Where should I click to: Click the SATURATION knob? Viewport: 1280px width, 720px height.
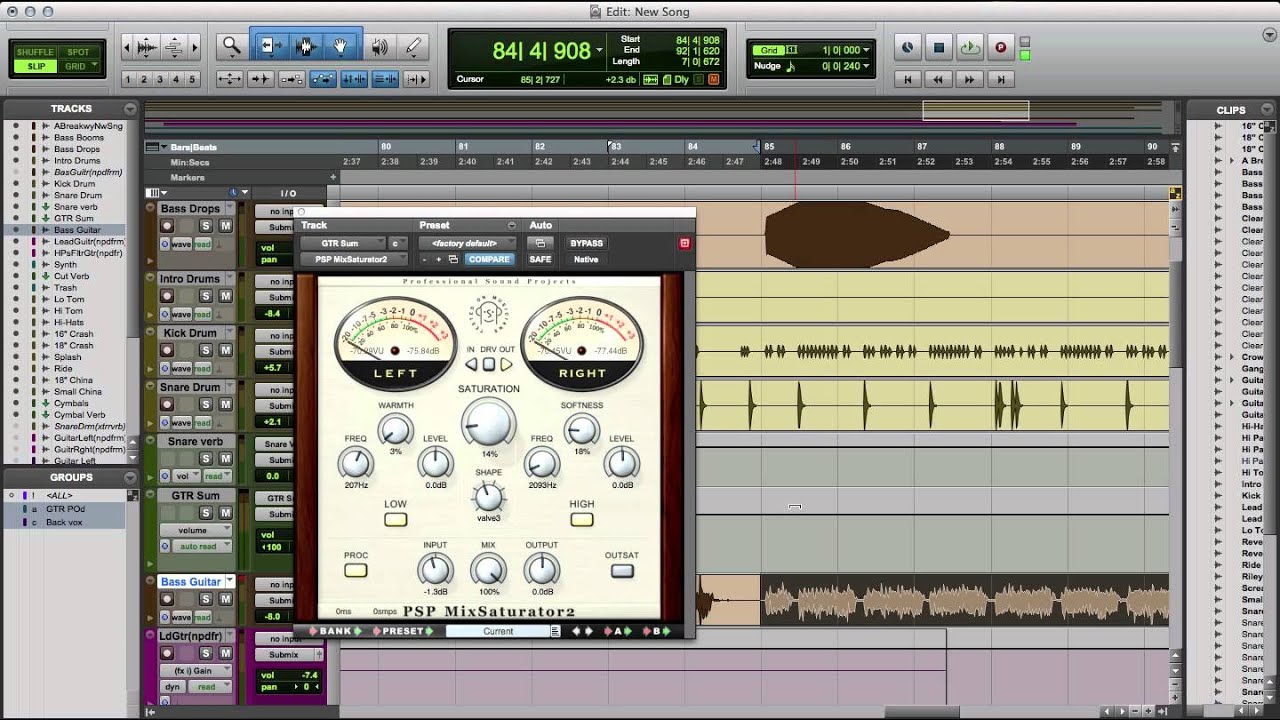point(488,423)
